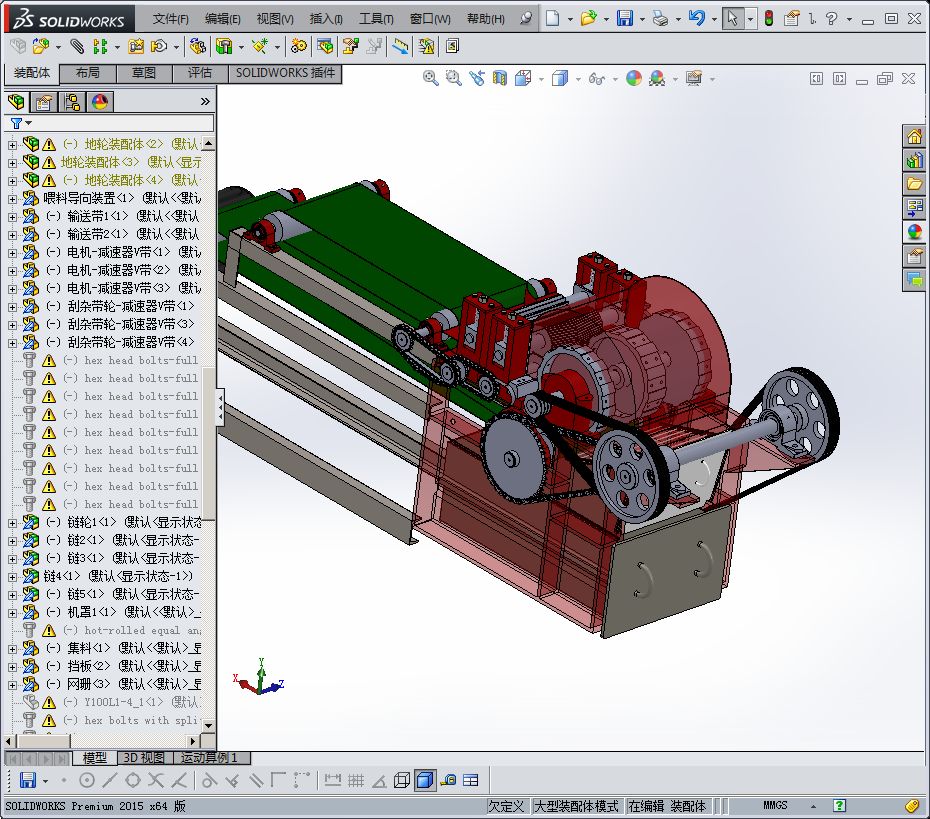Click the Mate paperclip icon
This screenshot has width=930, height=819.
click(x=77, y=46)
